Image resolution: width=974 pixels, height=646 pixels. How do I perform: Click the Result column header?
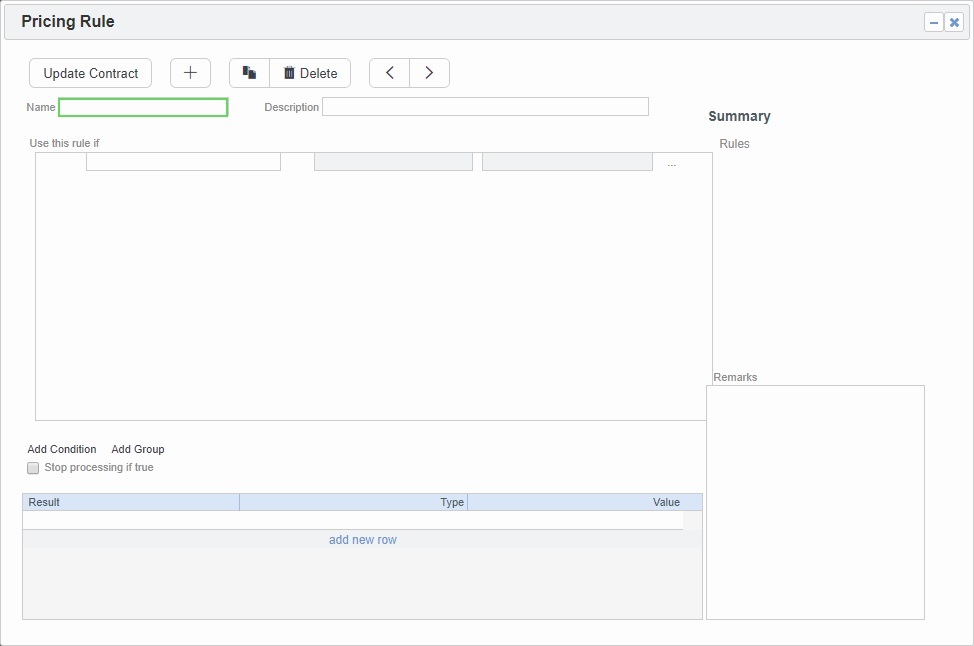coord(130,502)
